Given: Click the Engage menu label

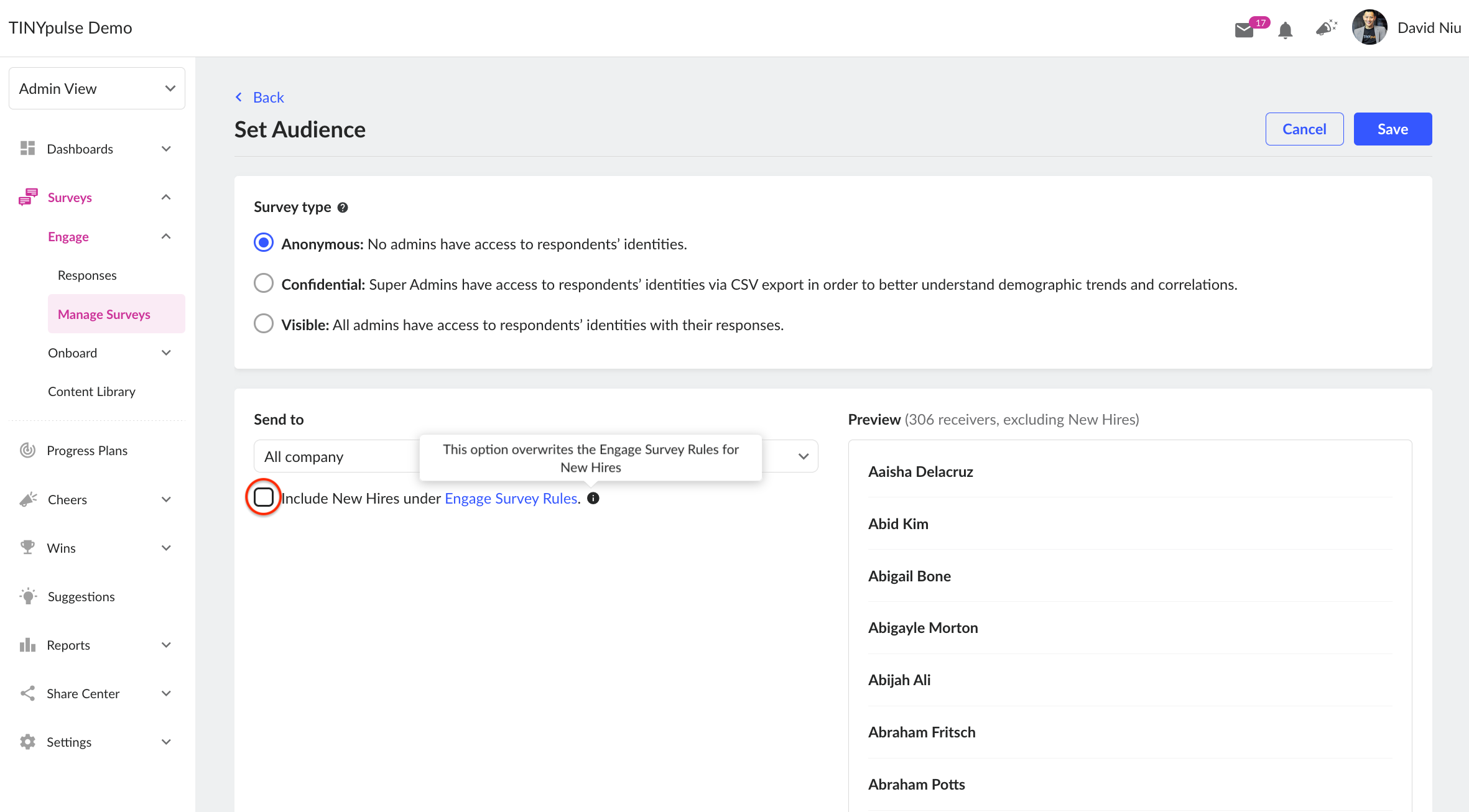Looking at the screenshot, I should click(x=68, y=236).
